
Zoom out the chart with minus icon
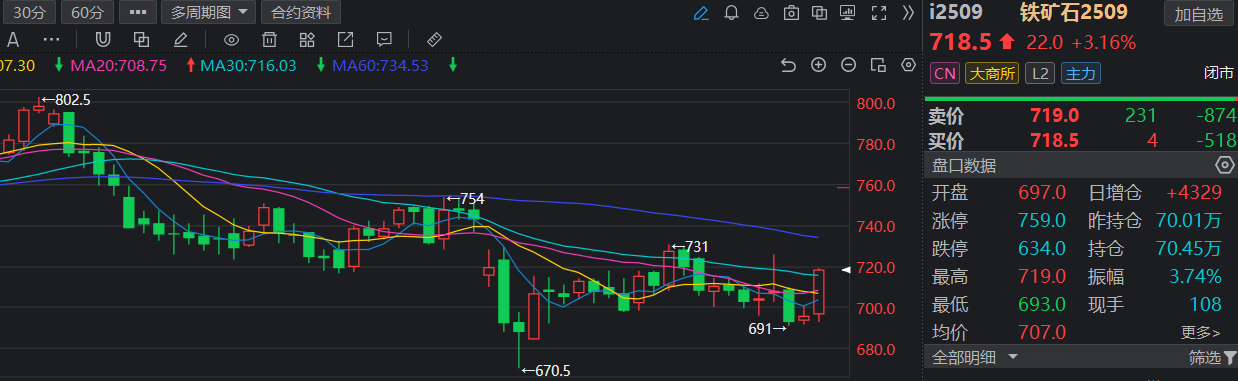click(x=849, y=65)
